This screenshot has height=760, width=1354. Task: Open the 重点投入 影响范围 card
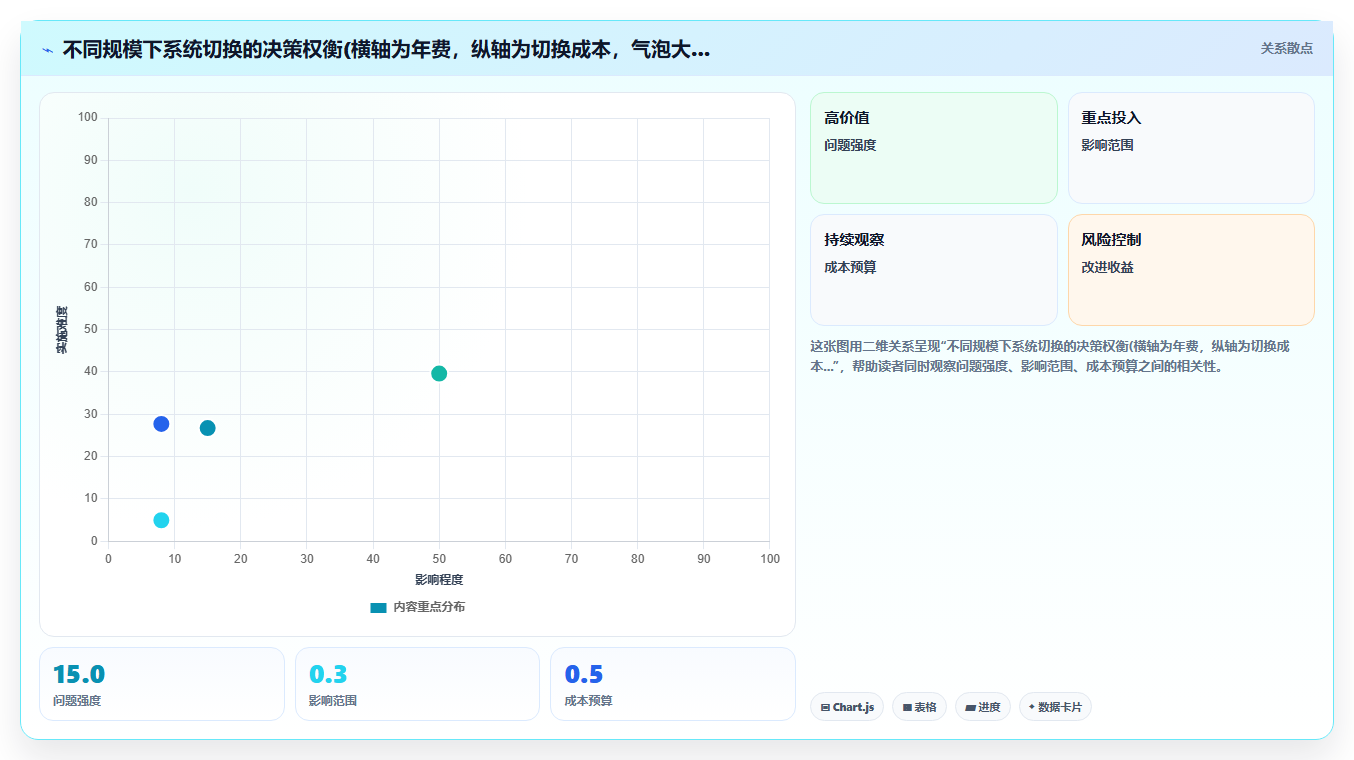pos(1191,148)
